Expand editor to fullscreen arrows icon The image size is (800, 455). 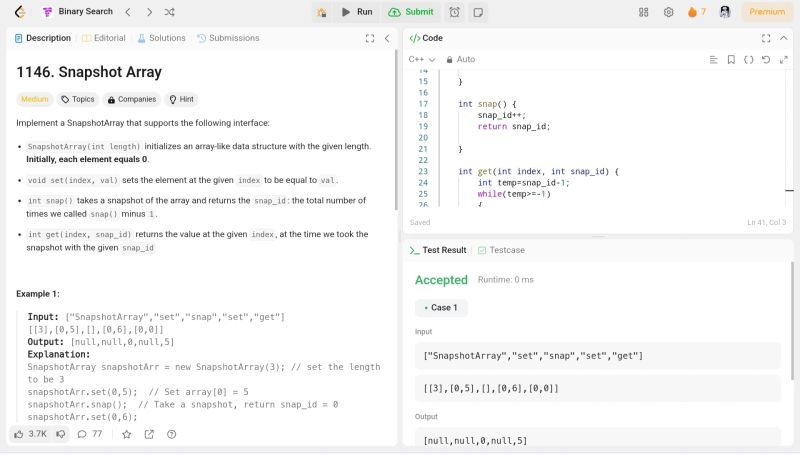(784, 60)
